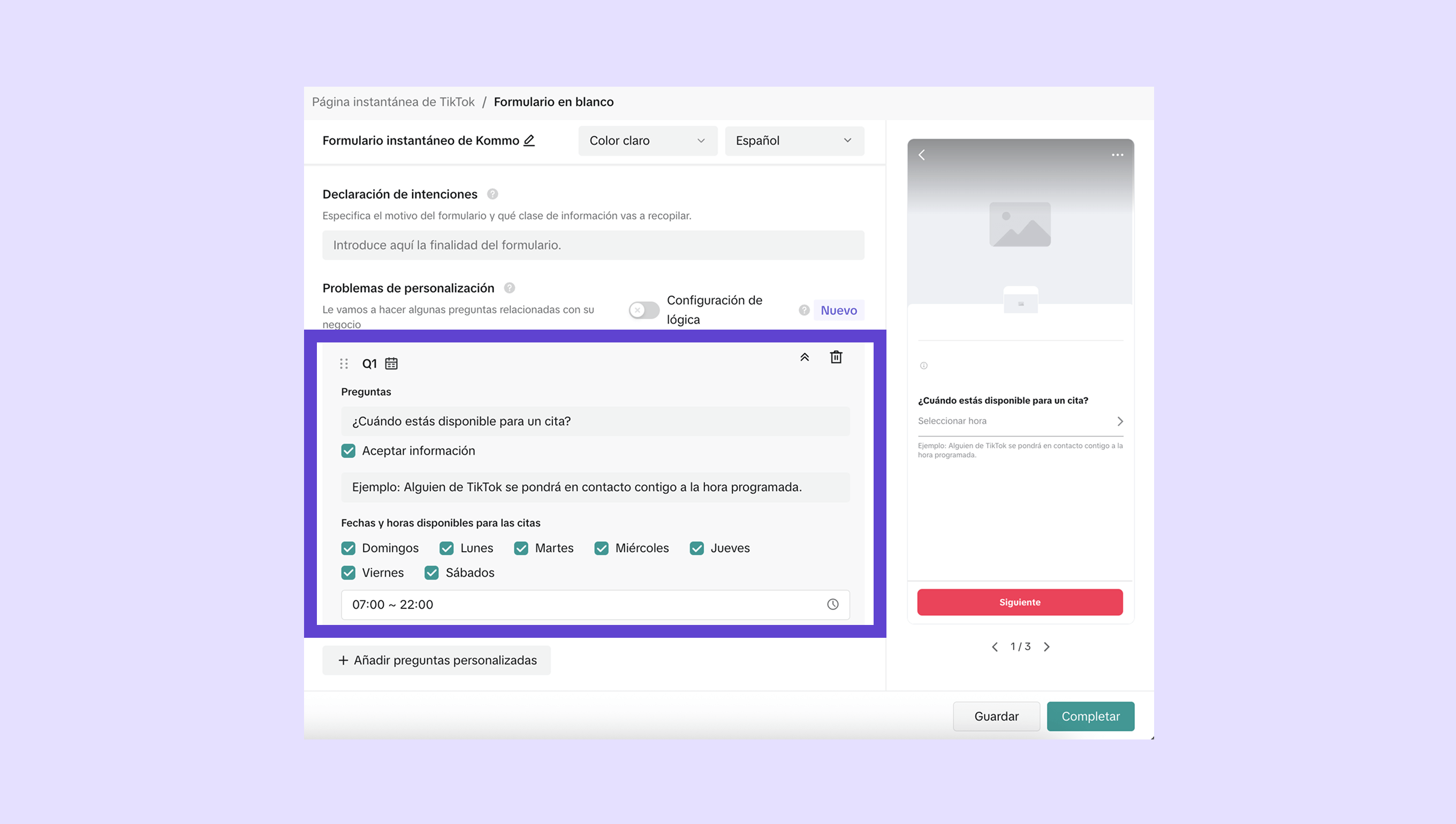
Task: Click small info icon in preview
Action: point(924,365)
